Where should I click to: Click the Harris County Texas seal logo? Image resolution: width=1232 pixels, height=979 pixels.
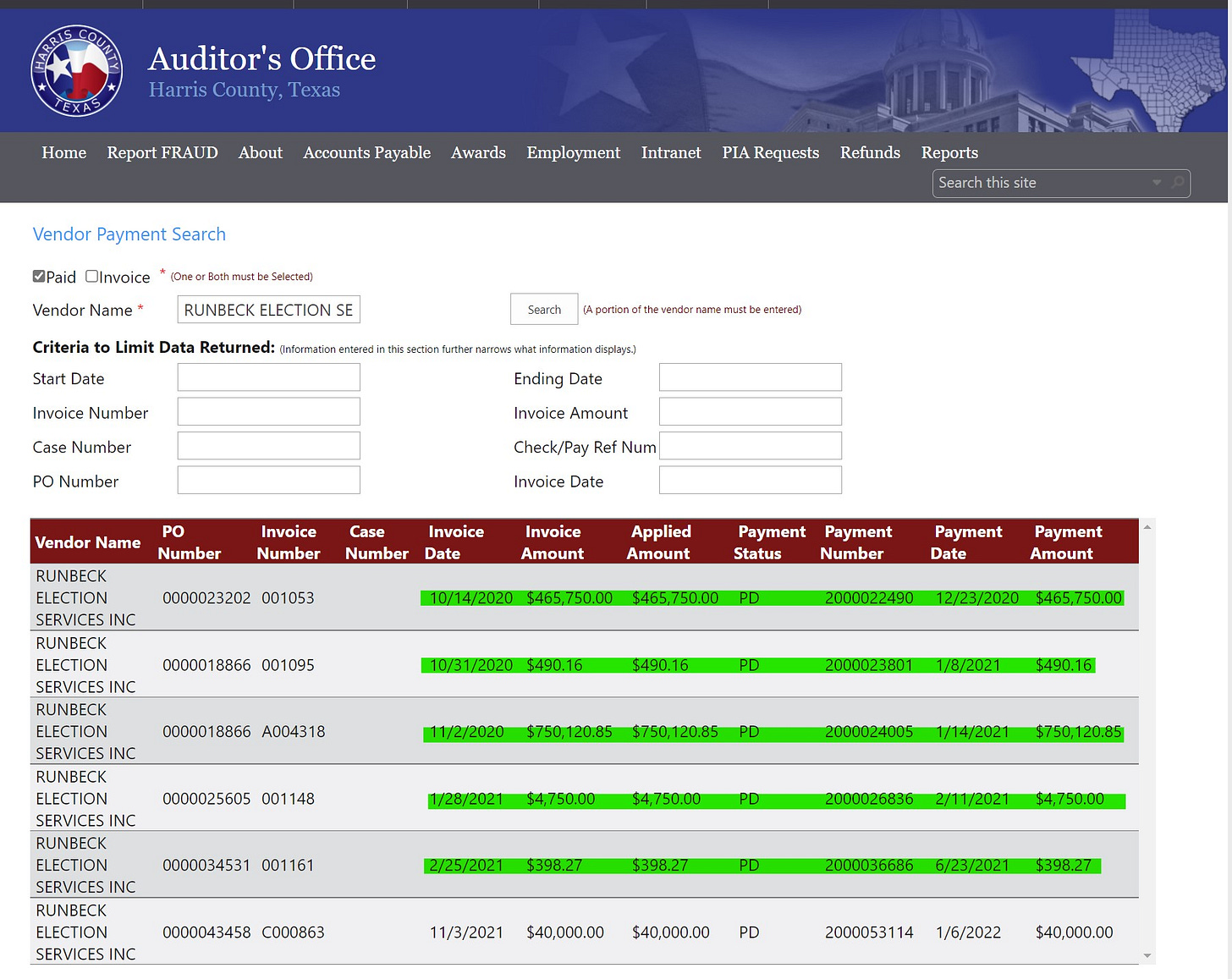pos(77,71)
